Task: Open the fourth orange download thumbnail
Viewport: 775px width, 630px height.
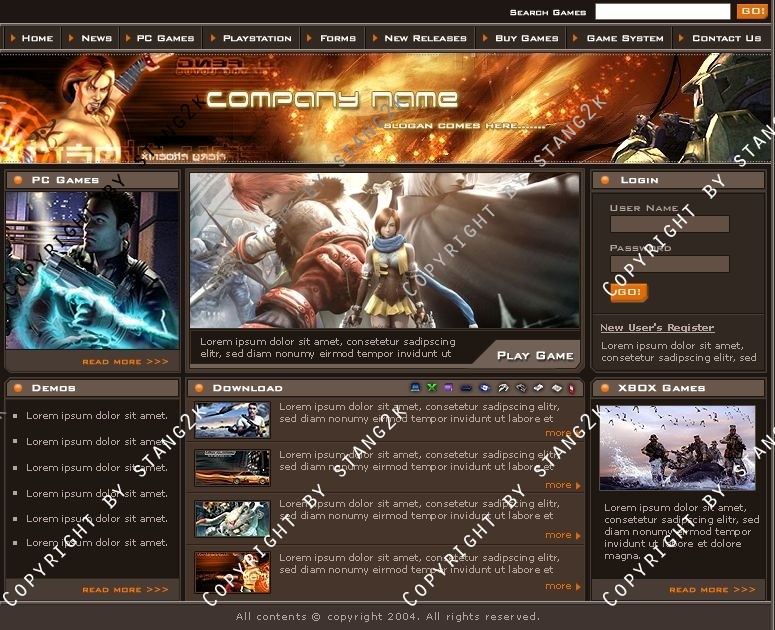Action: click(x=232, y=572)
